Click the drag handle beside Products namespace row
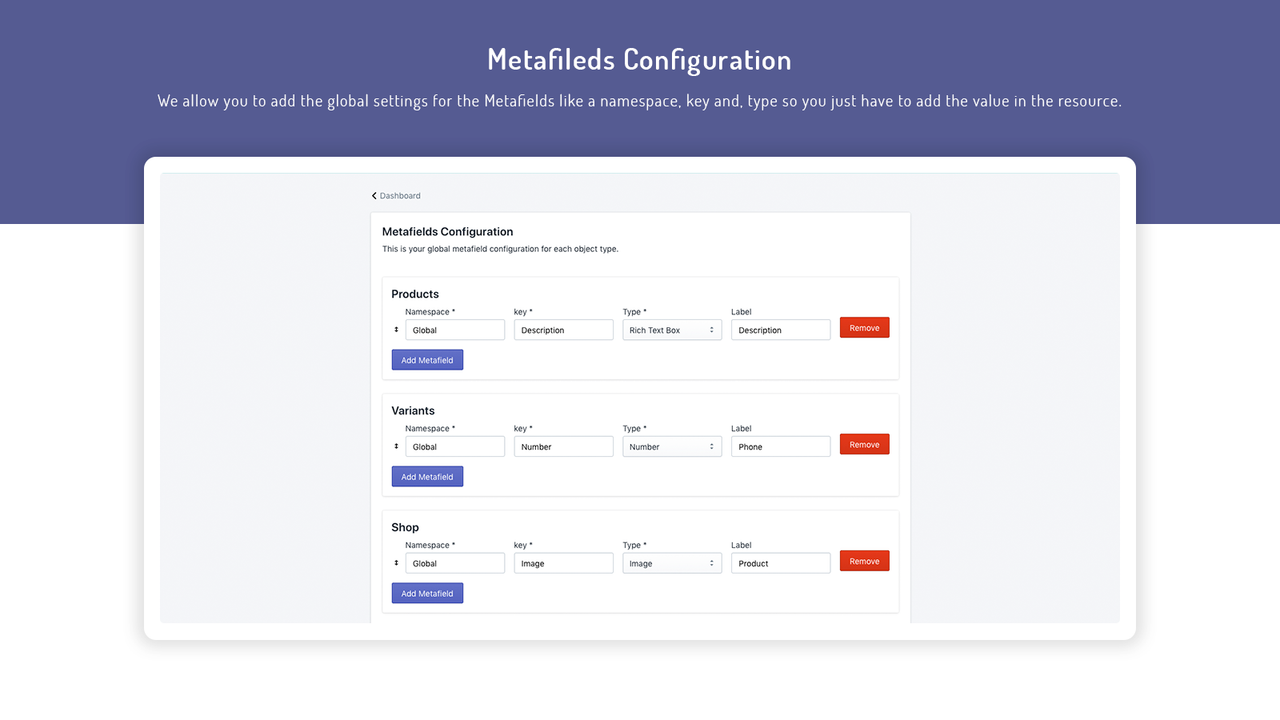This screenshot has width=1280, height=720. tap(397, 329)
